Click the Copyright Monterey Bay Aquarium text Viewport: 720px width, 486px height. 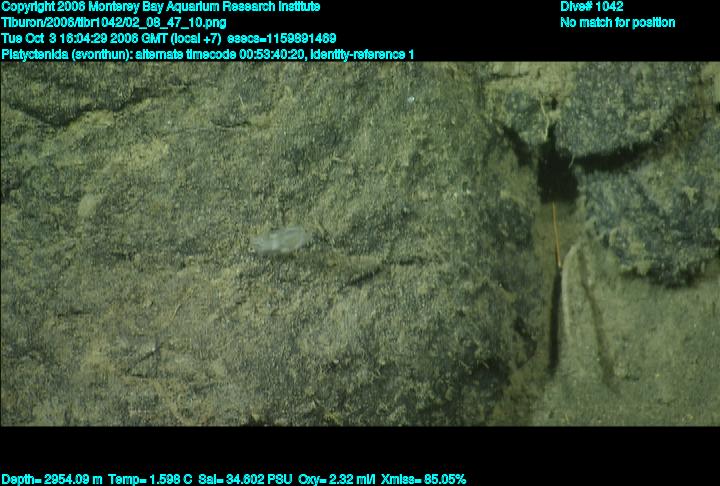point(161,7)
